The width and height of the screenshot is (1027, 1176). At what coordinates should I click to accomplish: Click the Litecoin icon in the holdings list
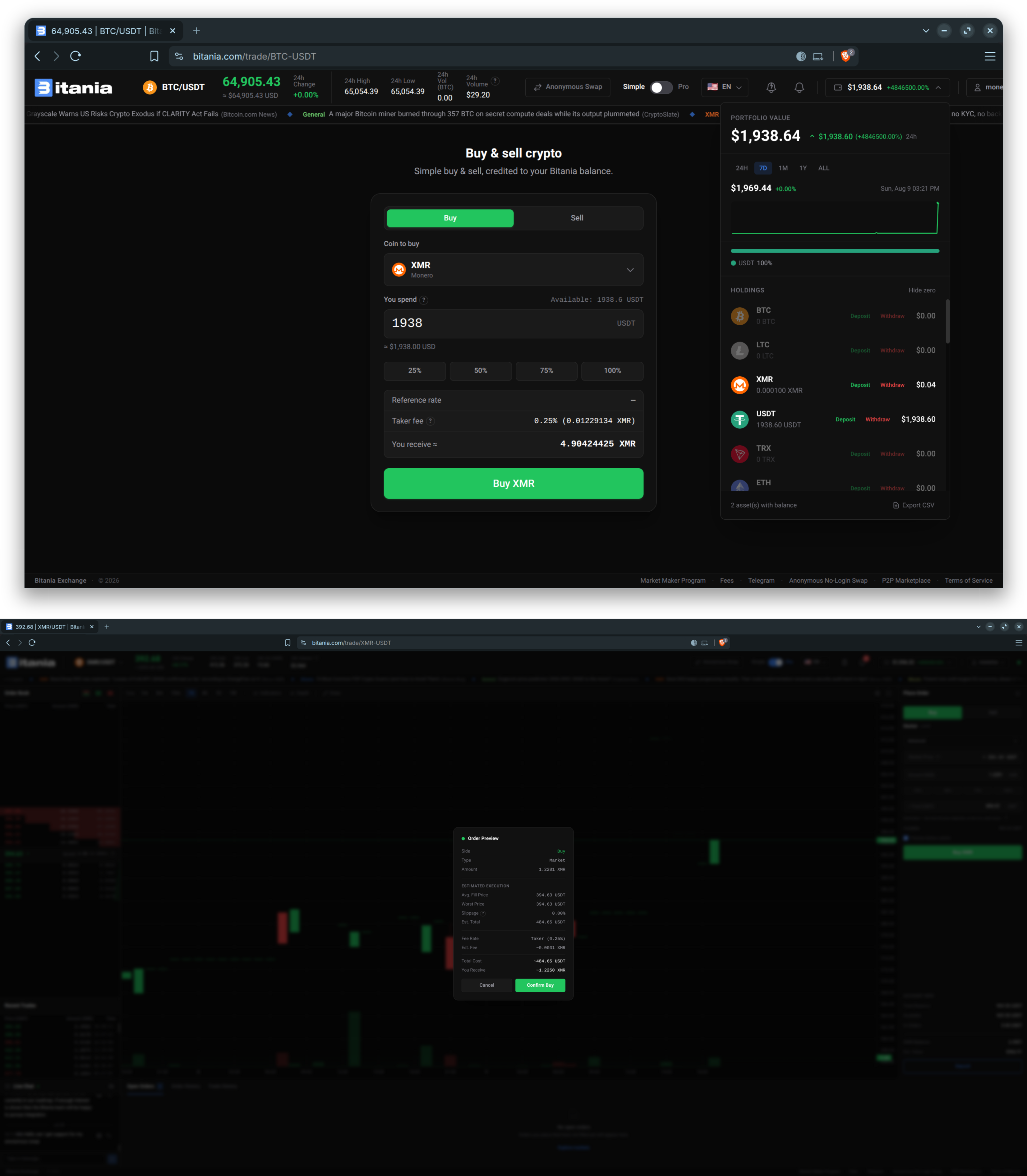739,351
